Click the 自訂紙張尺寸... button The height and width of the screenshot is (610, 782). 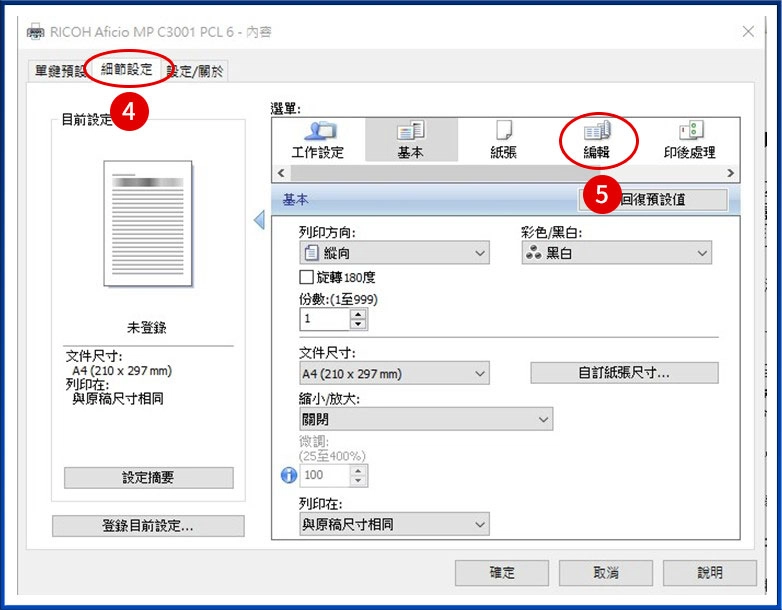(x=624, y=373)
